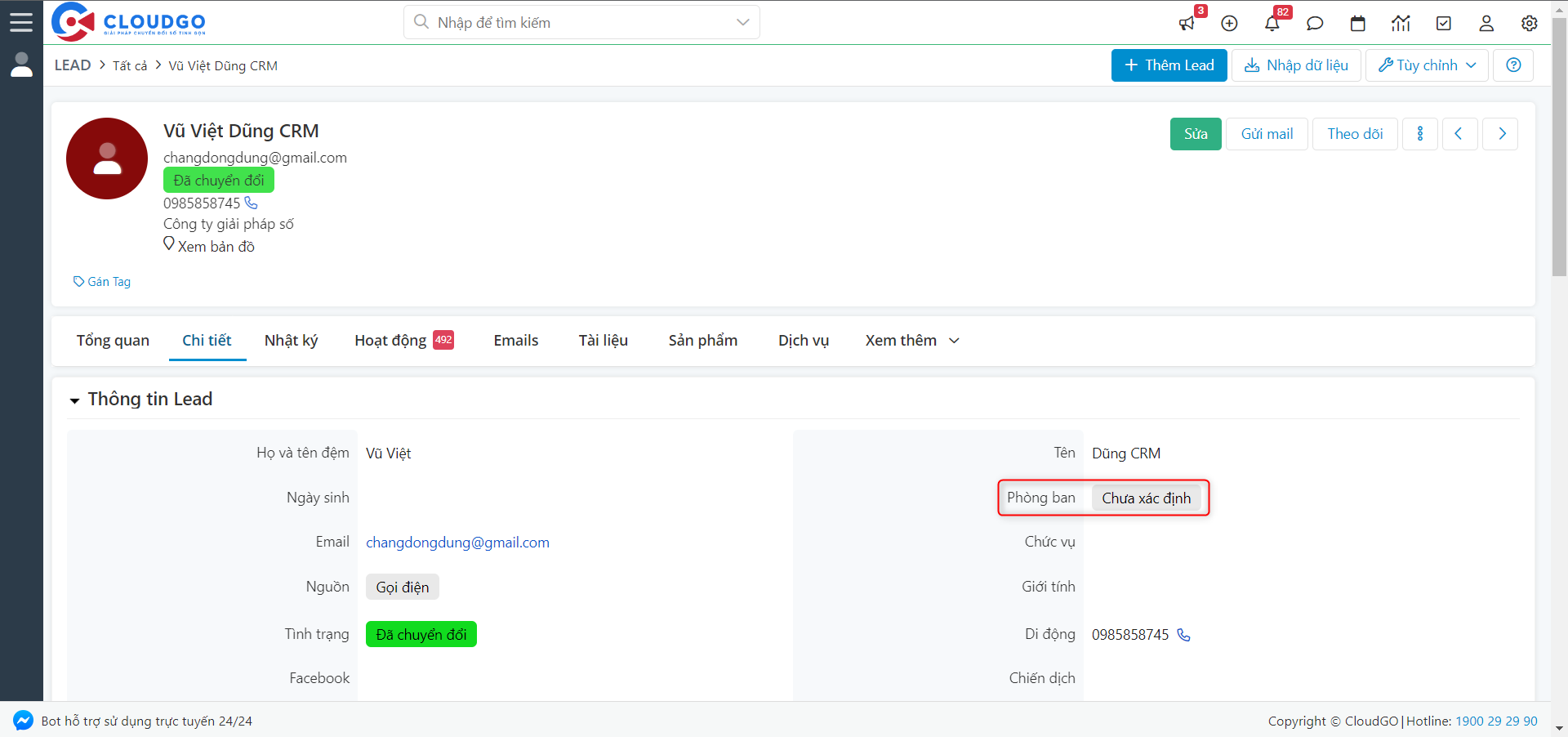Open the hamburger main menu
The height and width of the screenshot is (737, 1568).
point(21,22)
